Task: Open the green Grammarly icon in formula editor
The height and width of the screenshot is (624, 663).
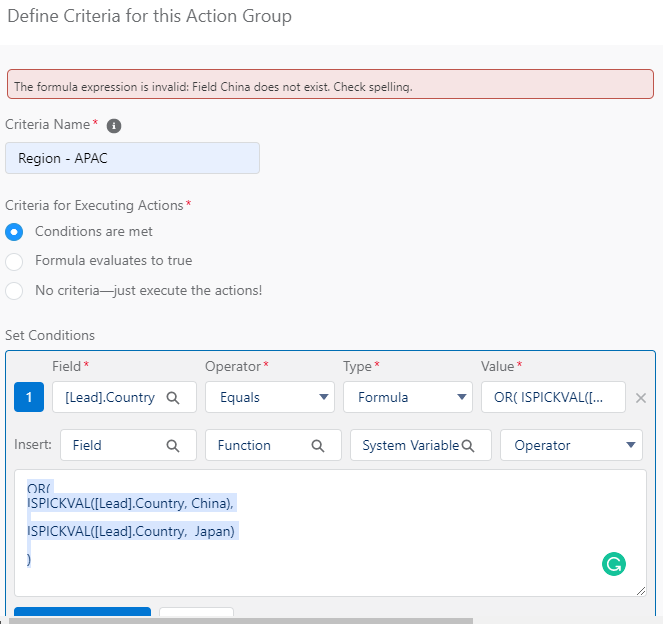Action: (613, 565)
